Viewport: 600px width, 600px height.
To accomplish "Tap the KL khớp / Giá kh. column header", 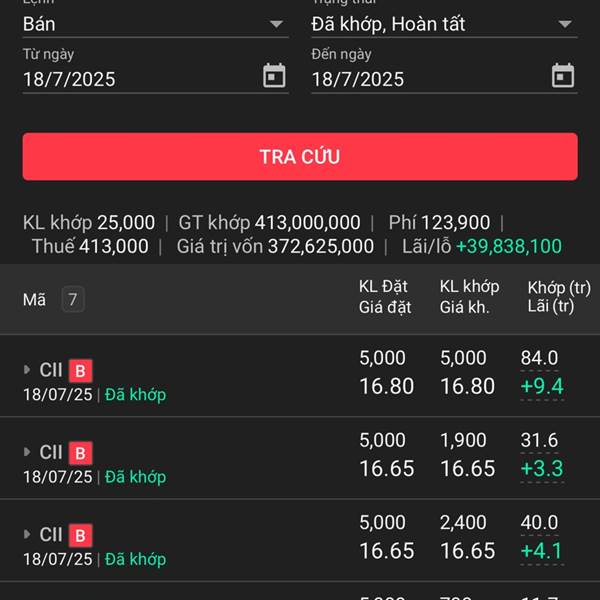I will tap(470, 297).
